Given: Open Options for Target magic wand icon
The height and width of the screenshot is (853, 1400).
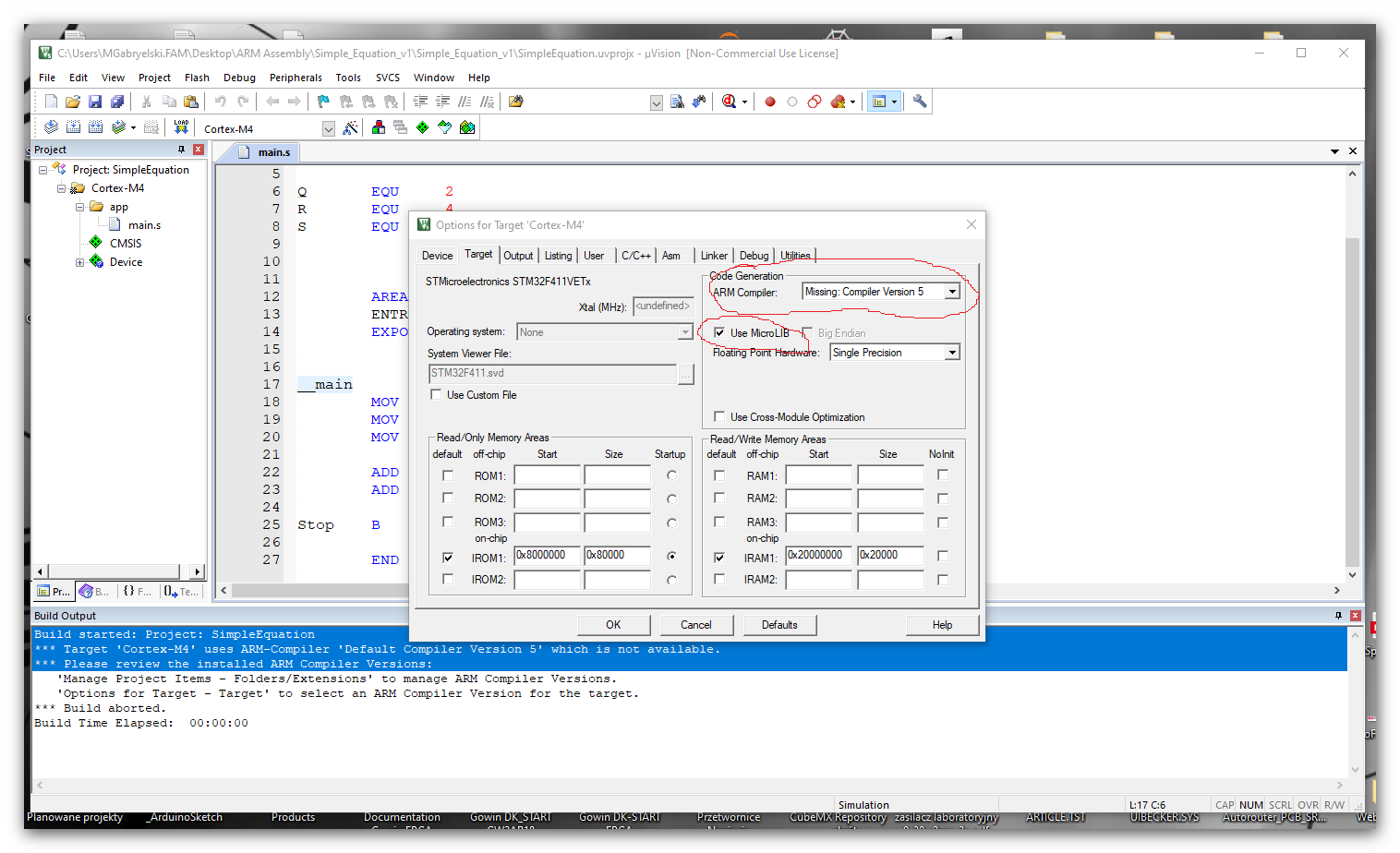Looking at the screenshot, I should tap(350, 127).
